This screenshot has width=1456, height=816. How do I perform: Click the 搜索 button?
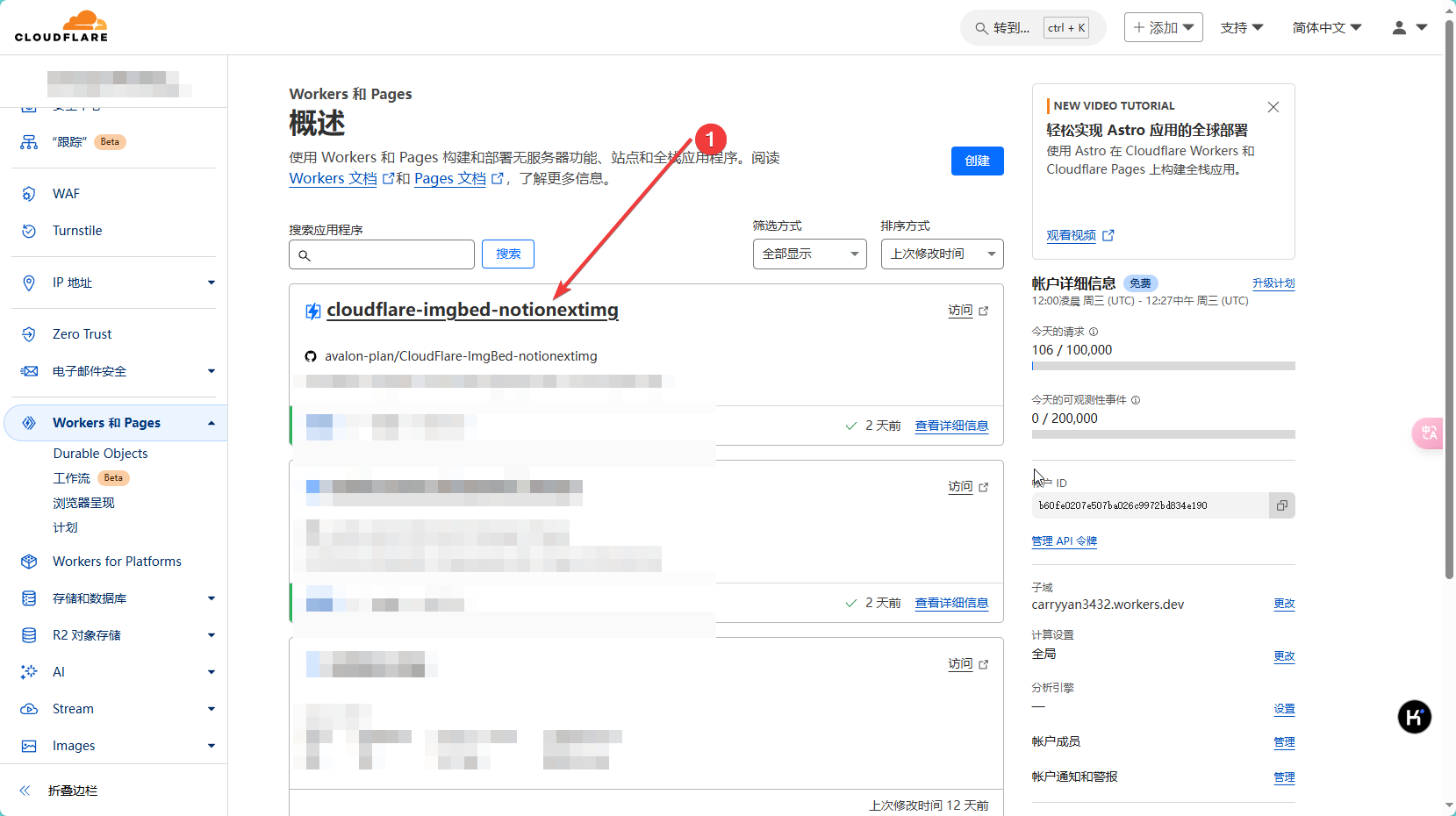click(x=508, y=254)
